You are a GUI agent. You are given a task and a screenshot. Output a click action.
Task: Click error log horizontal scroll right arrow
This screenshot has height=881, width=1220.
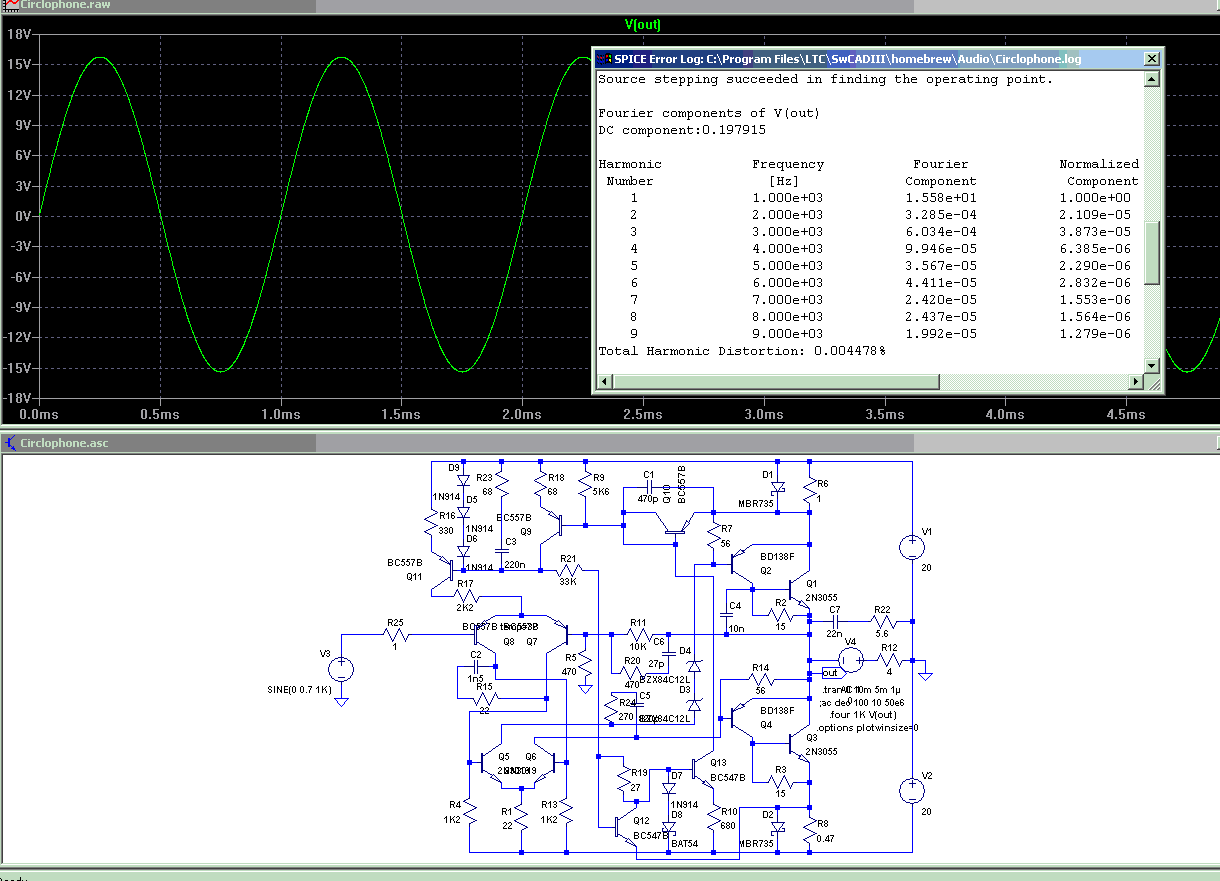point(1134,382)
